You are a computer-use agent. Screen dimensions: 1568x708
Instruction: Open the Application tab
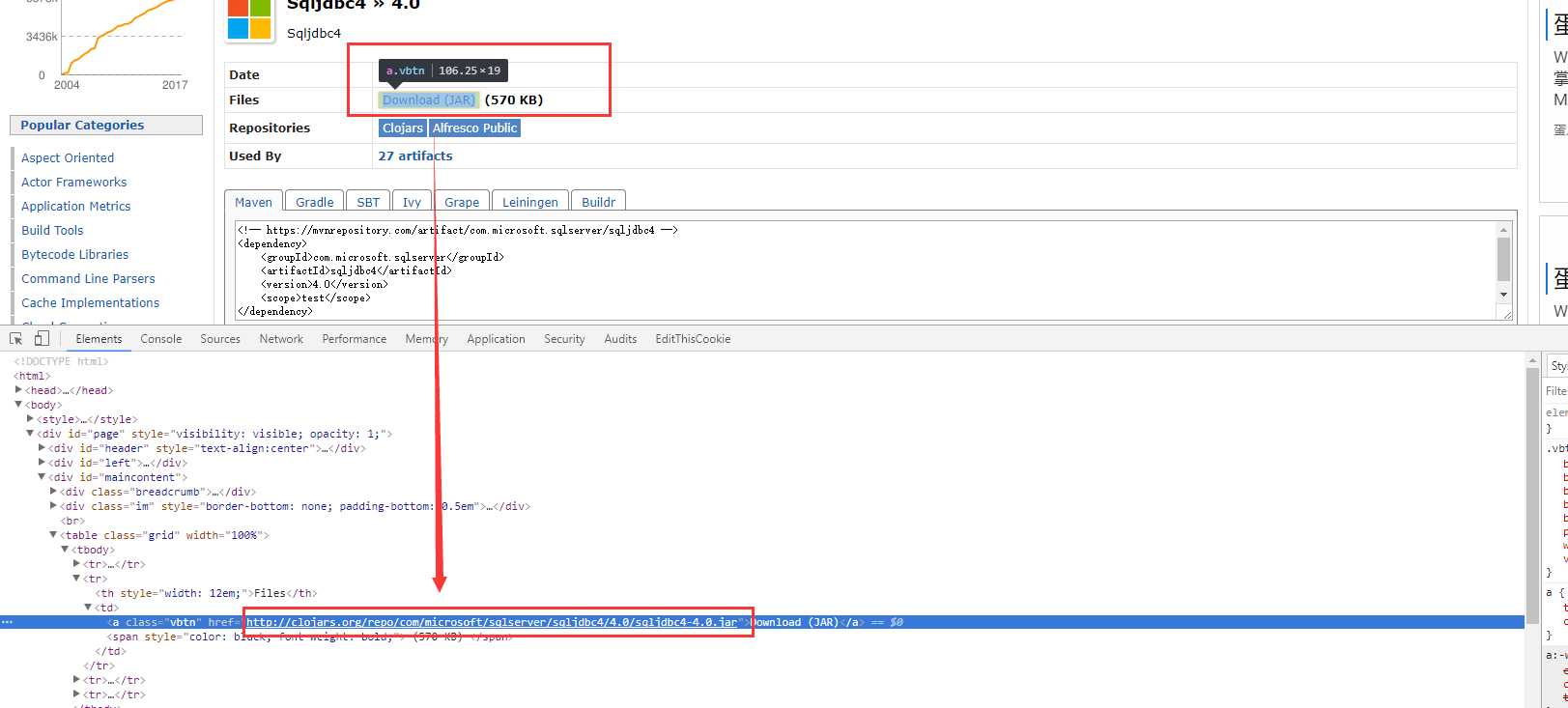click(496, 339)
